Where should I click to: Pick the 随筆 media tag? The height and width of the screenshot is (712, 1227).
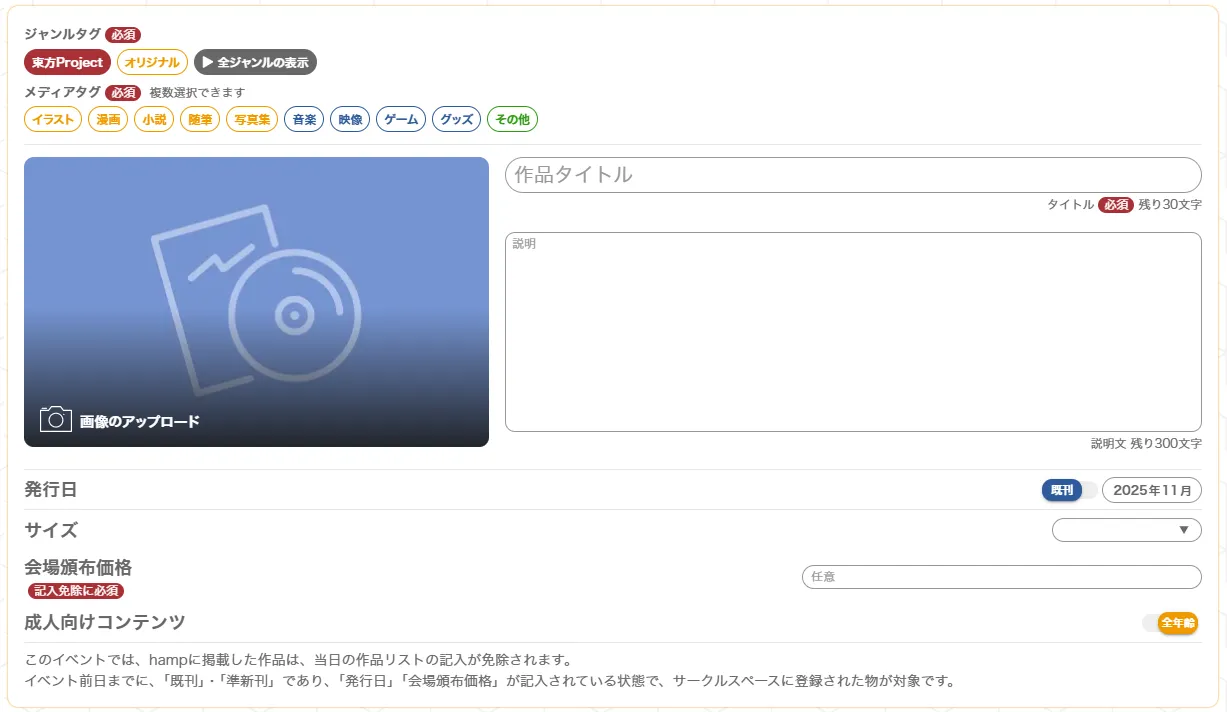(200, 120)
